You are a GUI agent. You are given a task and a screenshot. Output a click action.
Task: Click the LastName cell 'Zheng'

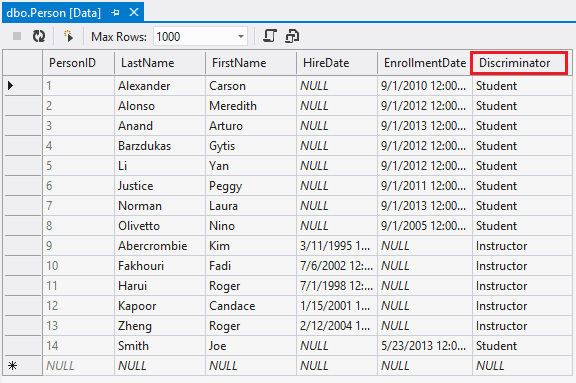tap(160, 326)
